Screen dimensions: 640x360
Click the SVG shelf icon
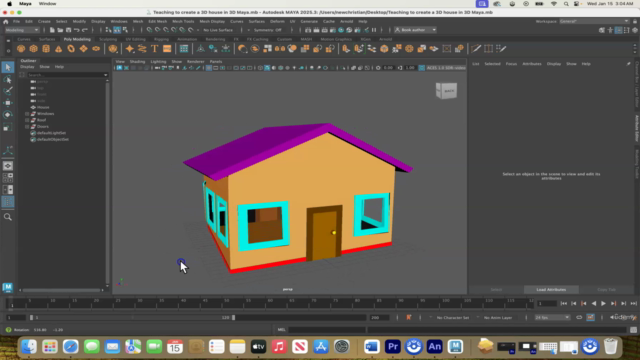pyautogui.click(x=167, y=49)
